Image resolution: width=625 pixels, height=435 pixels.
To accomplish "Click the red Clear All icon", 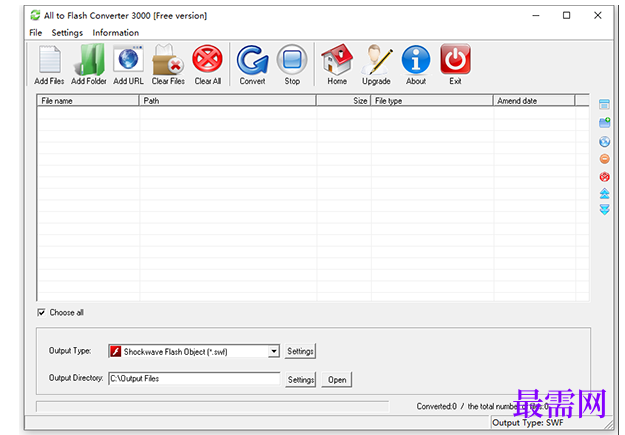I will [208, 59].
